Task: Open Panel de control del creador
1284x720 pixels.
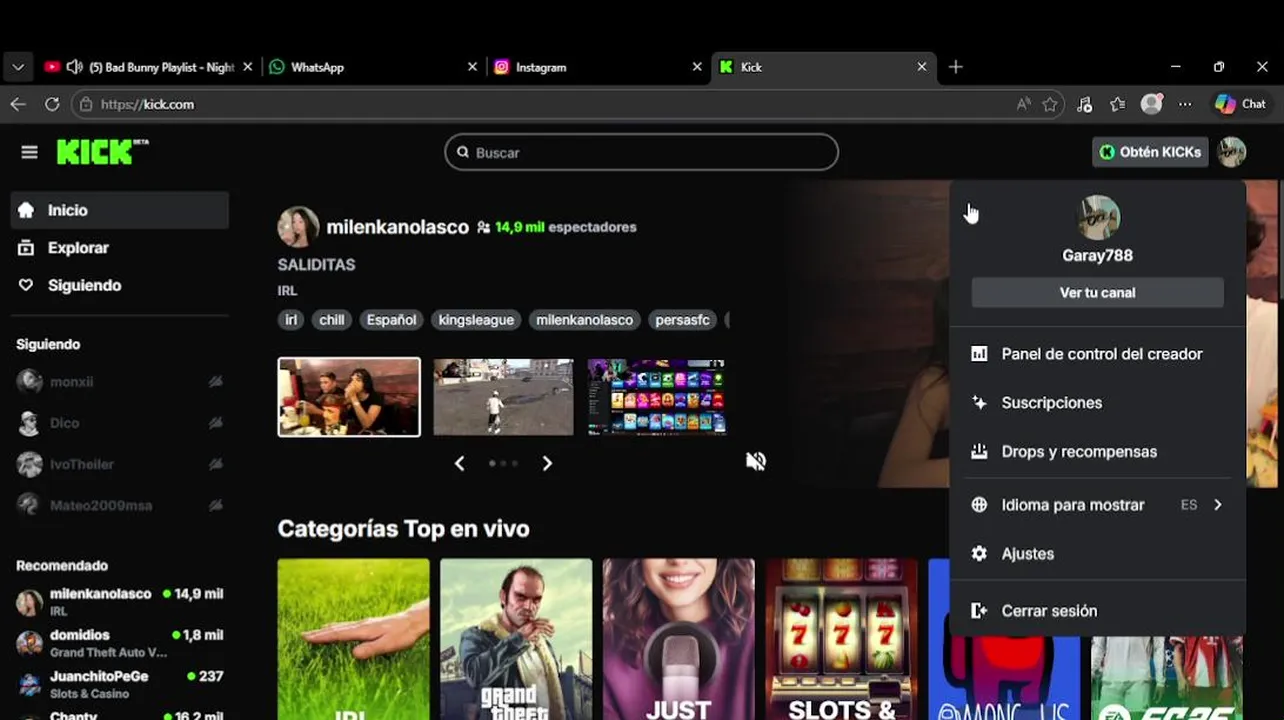Action: 1097,354
